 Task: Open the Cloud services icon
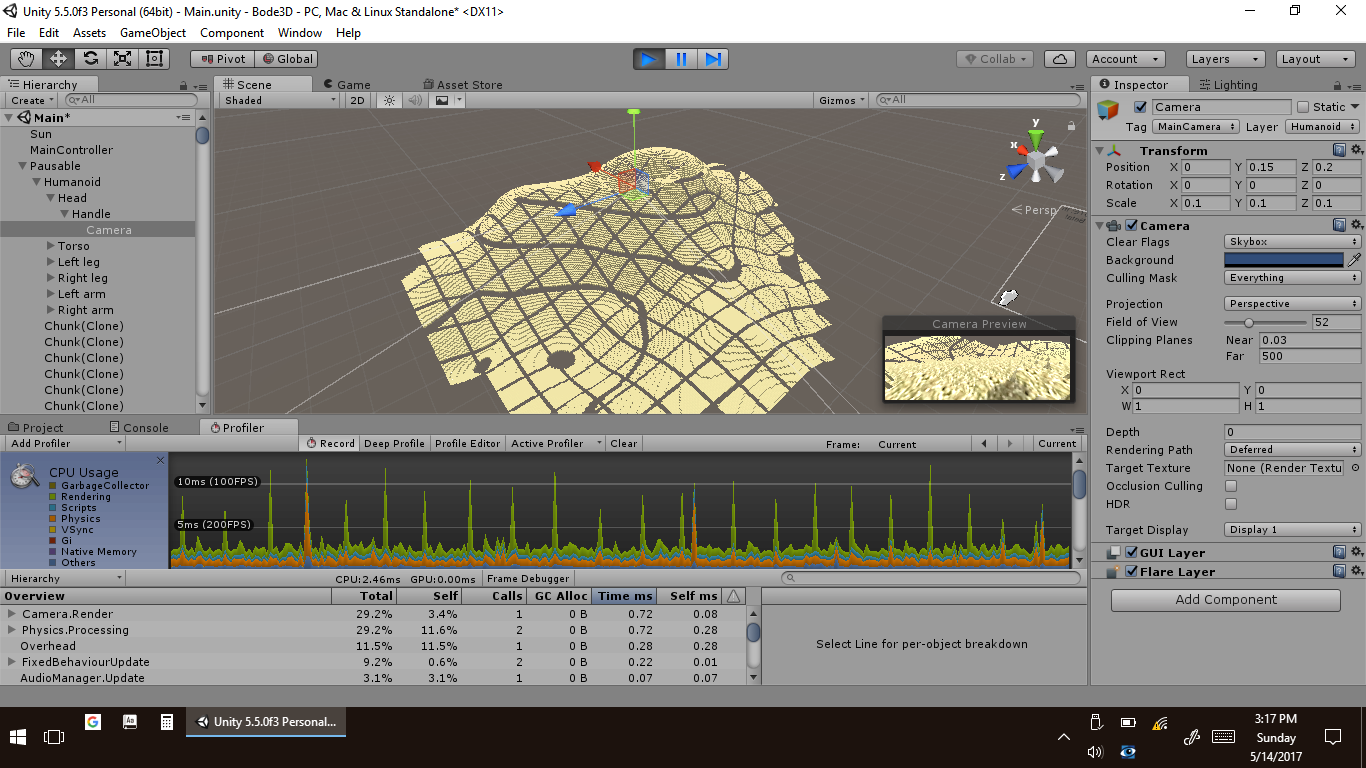coord(1060,59)
